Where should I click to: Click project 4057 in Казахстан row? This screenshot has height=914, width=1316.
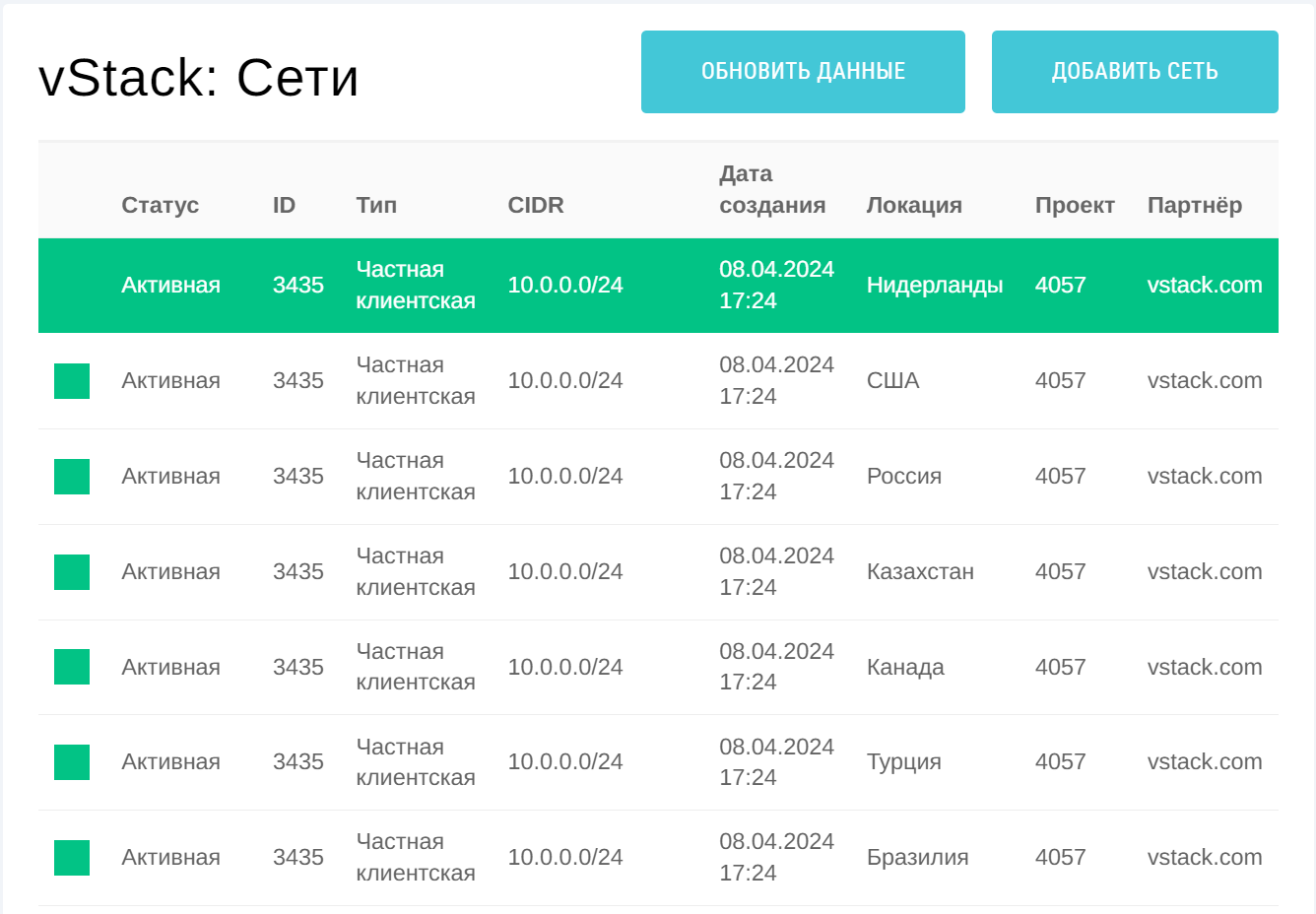point(1061,572)
